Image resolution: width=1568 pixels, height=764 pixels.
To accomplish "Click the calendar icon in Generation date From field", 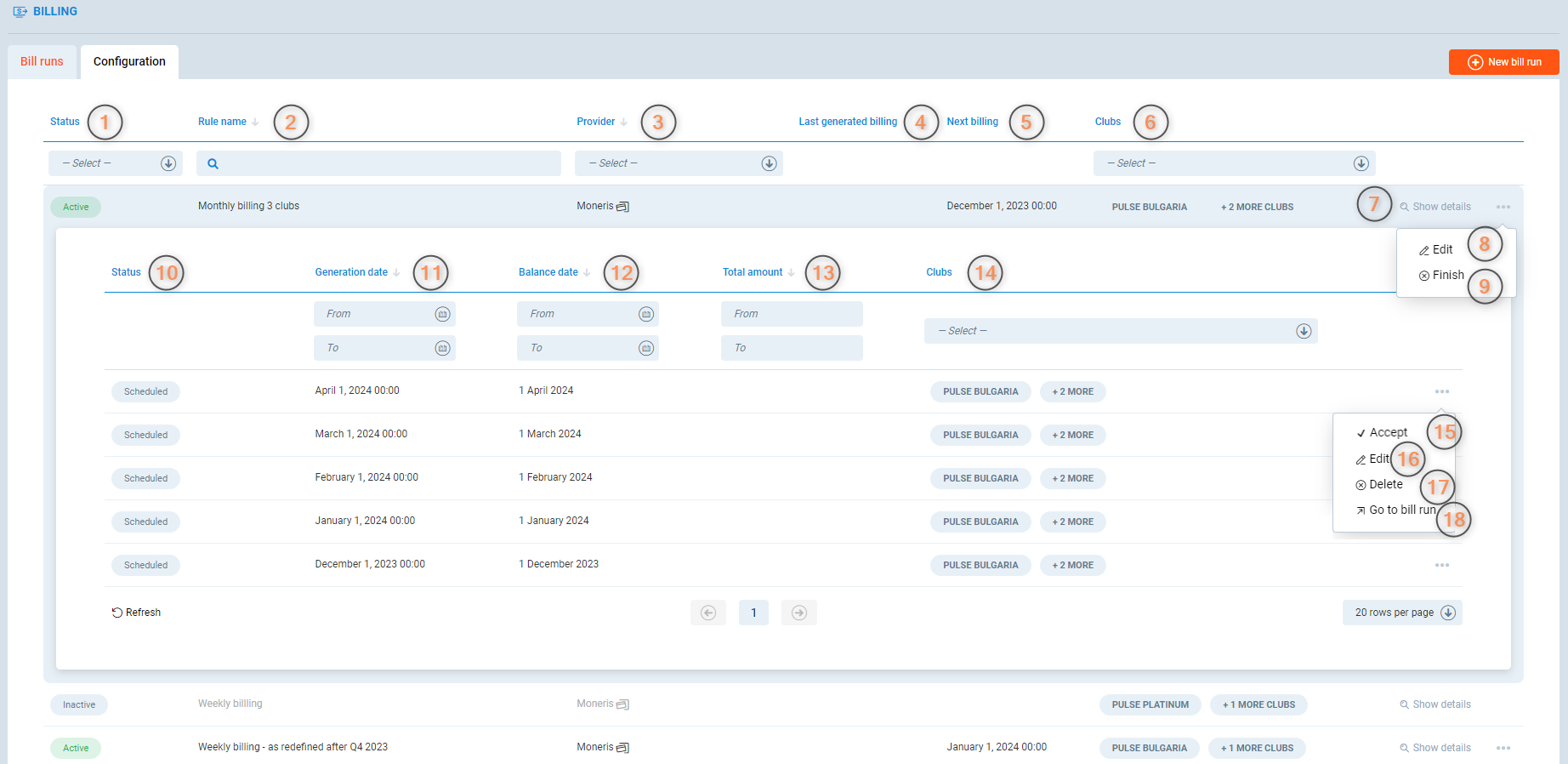I will click(442, 314).
